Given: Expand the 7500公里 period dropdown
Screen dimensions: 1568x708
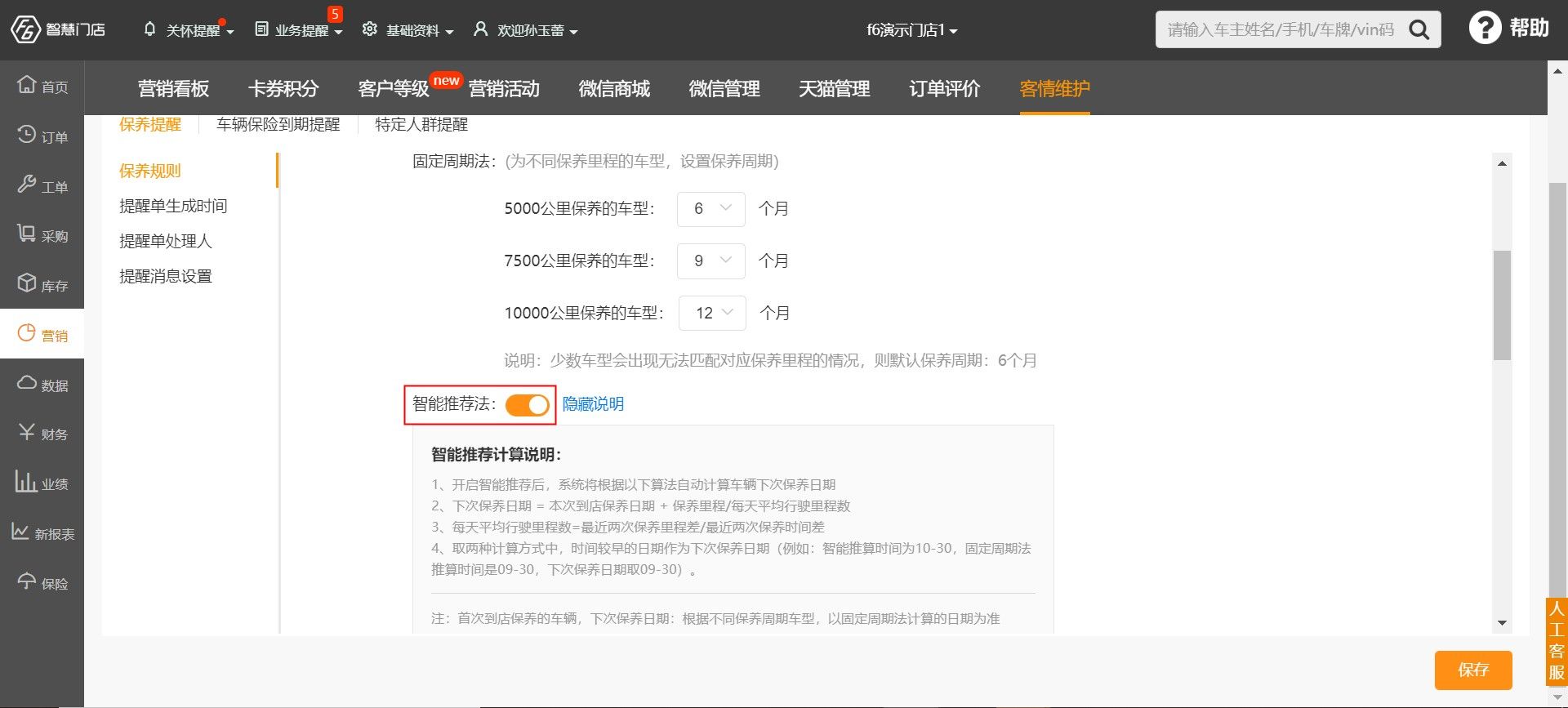Looking at the screenshot, I should pos(711,260).
